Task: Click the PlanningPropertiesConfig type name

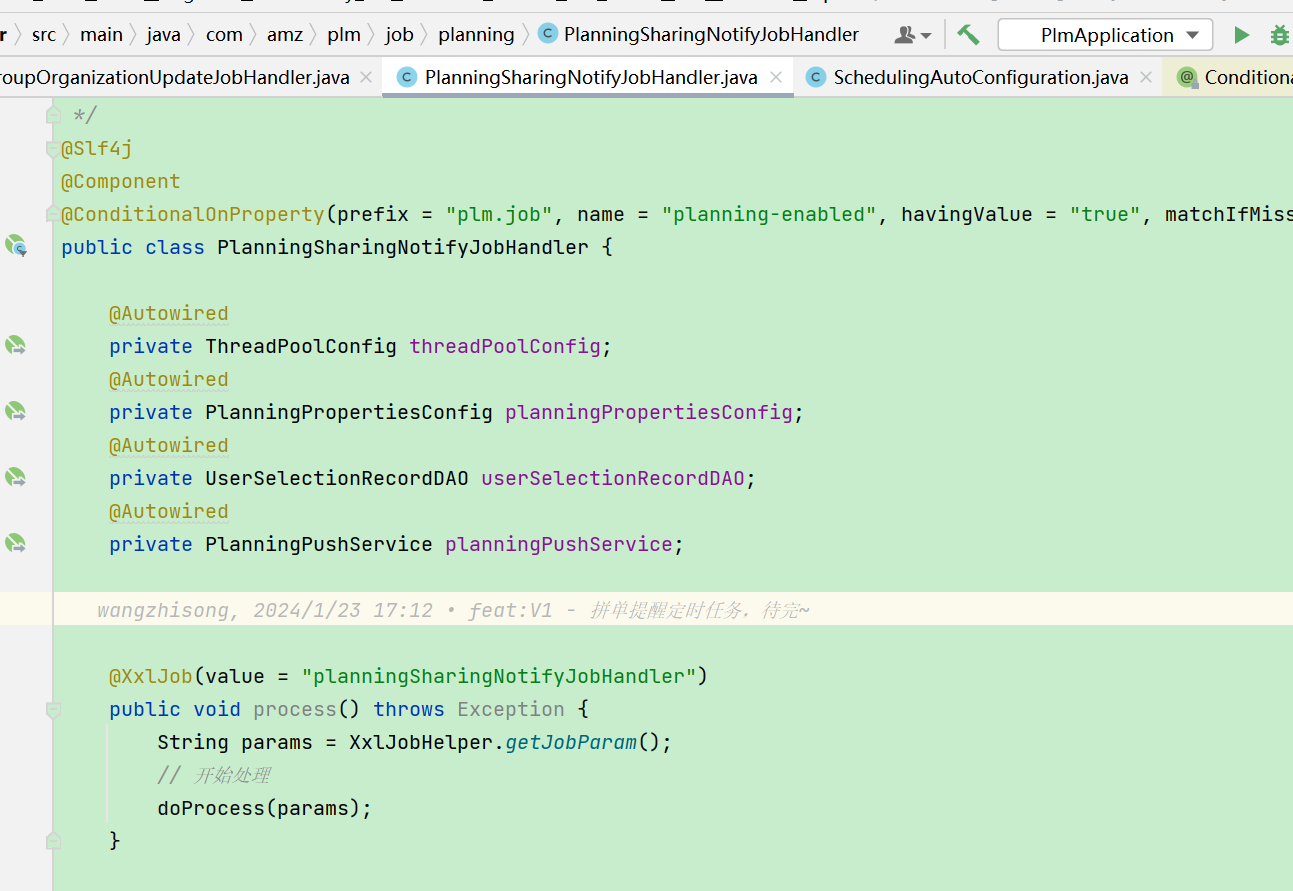Action: tap(349, 412)
